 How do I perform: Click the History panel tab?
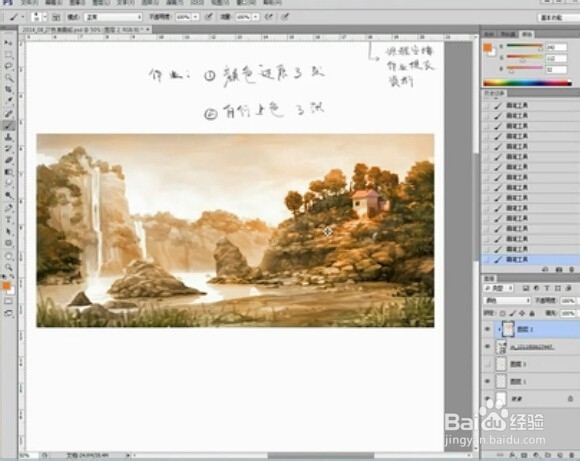(494, 93)
